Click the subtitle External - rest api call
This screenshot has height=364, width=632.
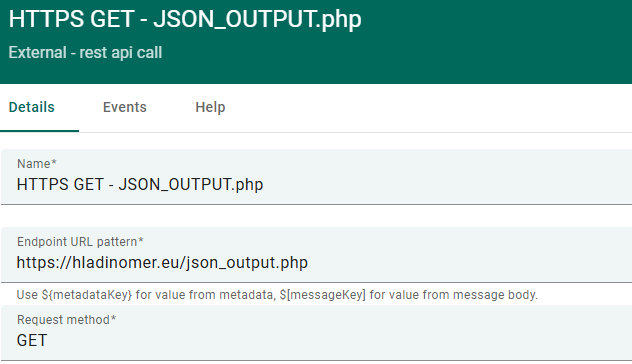point(85,52)
